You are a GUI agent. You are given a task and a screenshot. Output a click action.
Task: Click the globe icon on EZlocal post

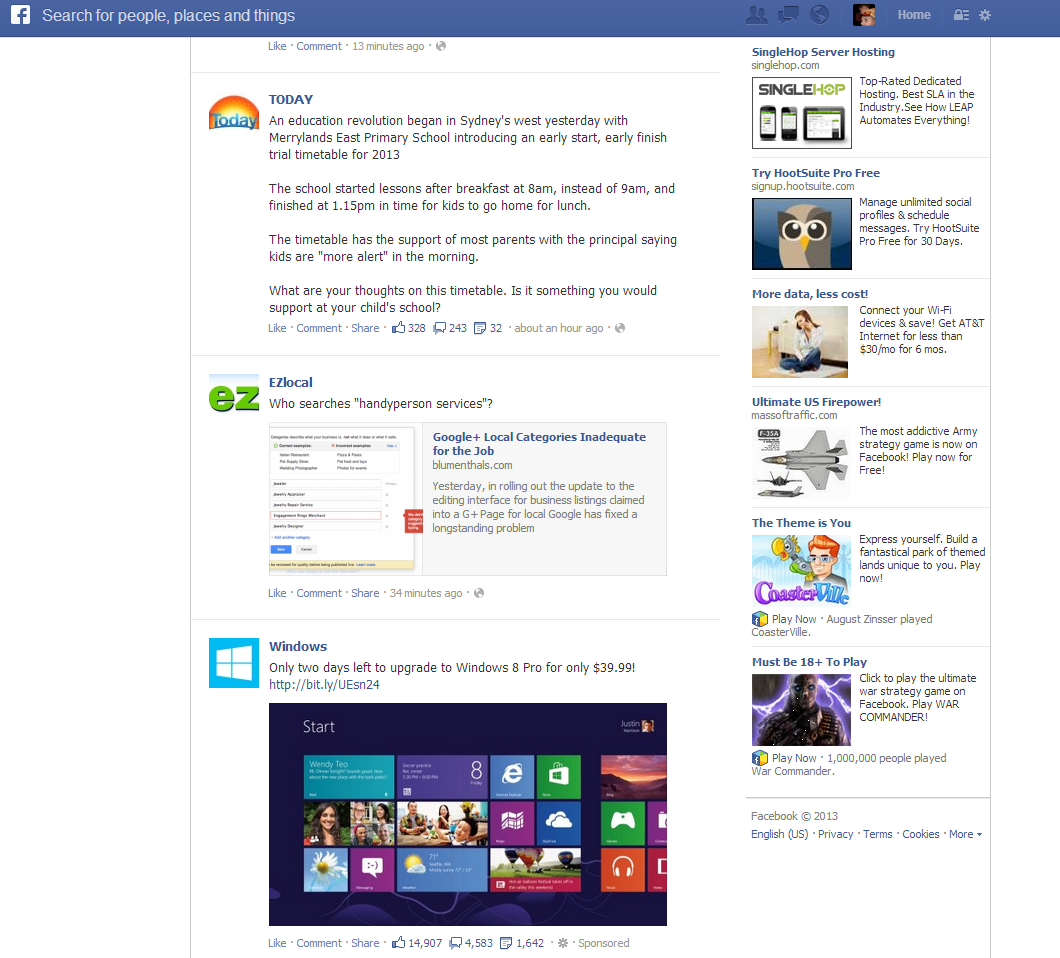pos(479,593)
